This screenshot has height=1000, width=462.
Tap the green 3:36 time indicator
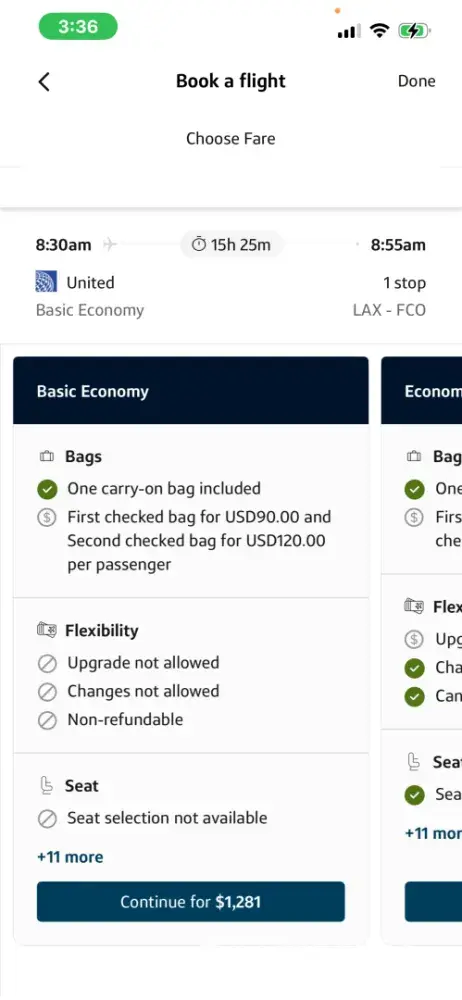pos(78,27)
